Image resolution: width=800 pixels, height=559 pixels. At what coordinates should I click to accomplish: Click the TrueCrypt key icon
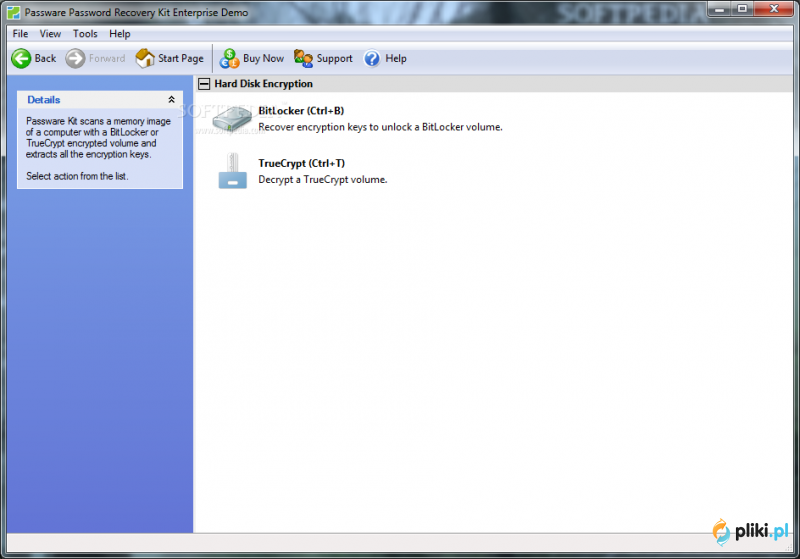(233, 171)
